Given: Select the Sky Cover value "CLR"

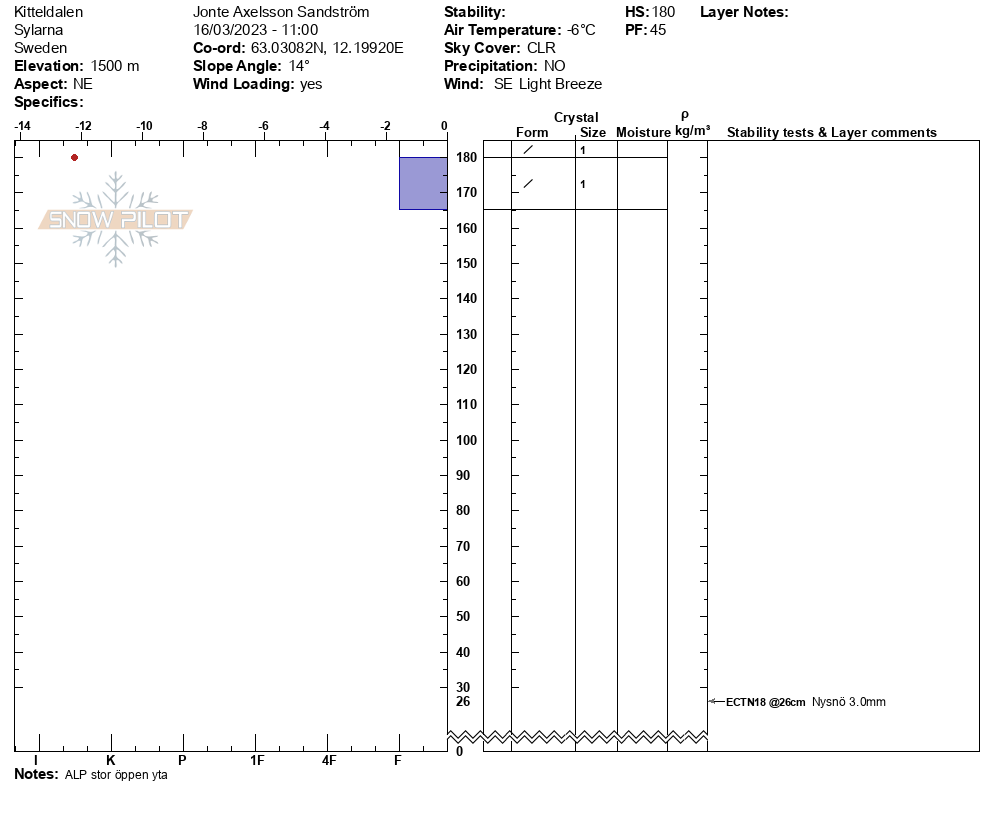Looking at the screenshot, I should 541,48.
